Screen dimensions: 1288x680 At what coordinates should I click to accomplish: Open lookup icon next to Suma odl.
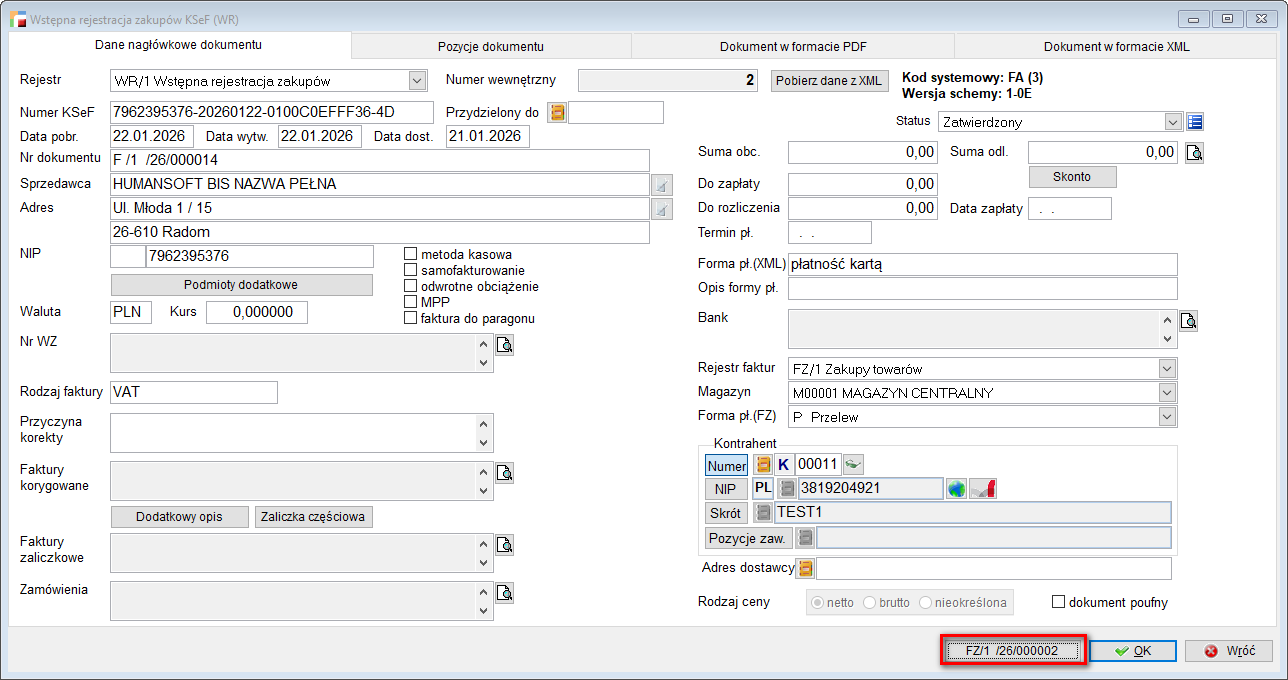(x=1194, y=153)
